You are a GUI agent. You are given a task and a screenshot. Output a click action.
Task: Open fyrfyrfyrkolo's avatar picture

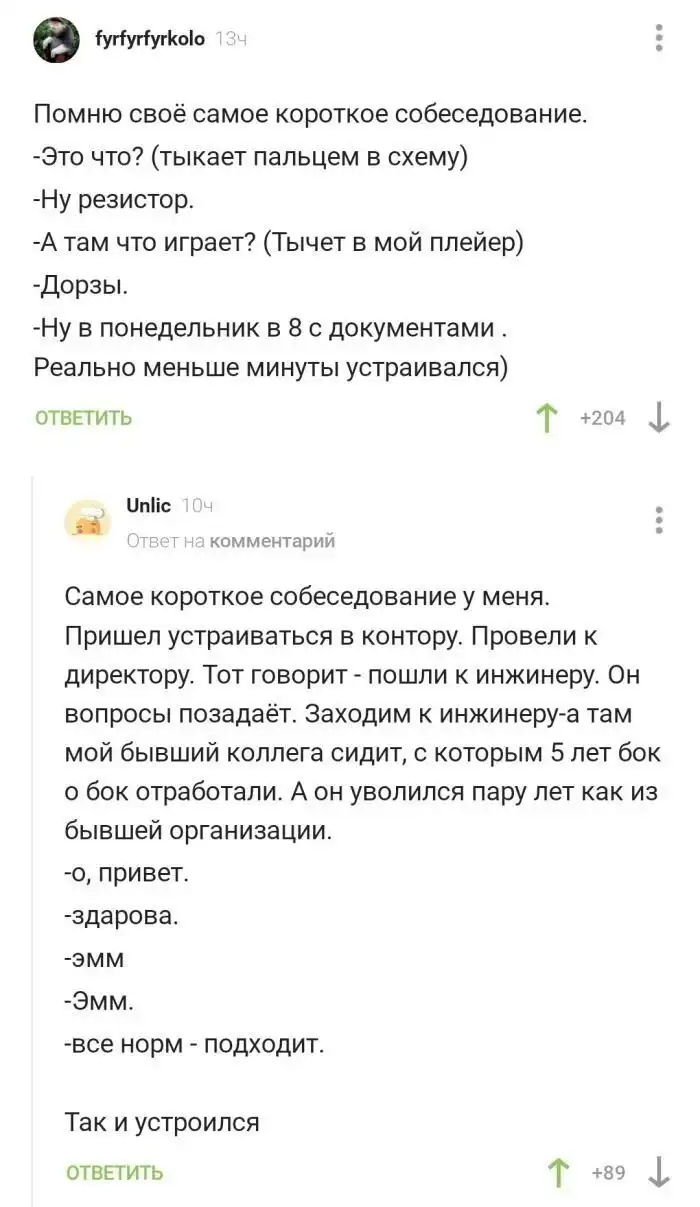(x=57, y=40)
